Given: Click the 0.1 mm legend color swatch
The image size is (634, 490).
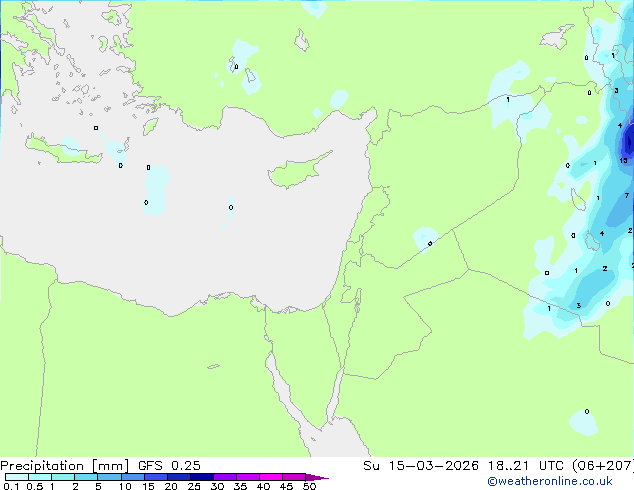Looking at the screenshot, I should (17, 477).
